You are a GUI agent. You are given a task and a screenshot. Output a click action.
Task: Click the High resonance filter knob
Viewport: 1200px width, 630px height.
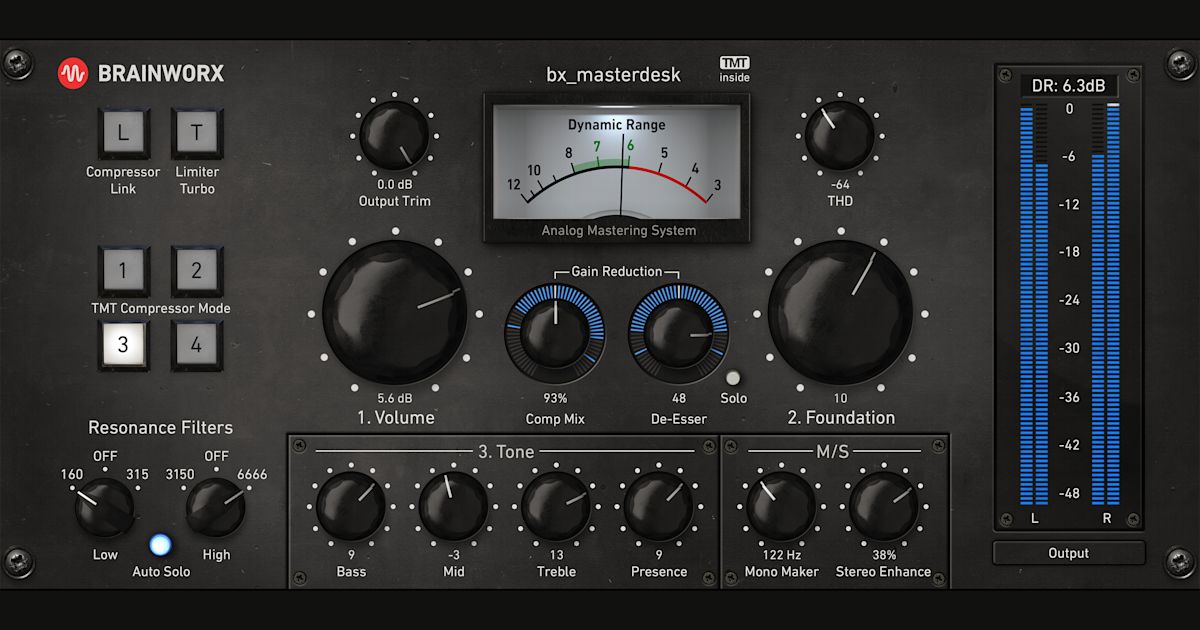click(x=216, y=507)
